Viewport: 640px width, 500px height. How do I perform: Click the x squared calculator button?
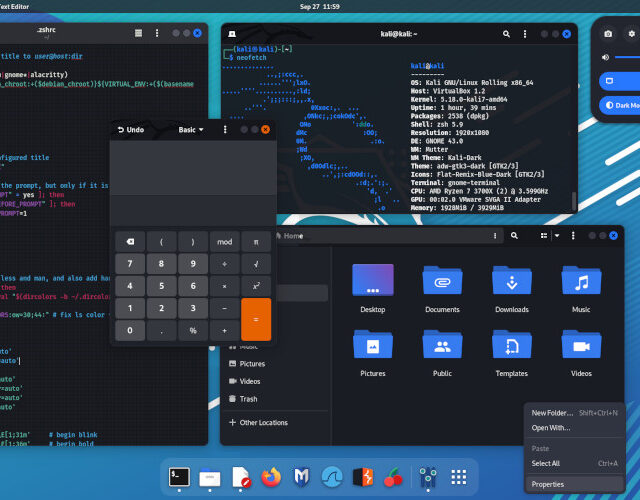click(x=256, y=286)
